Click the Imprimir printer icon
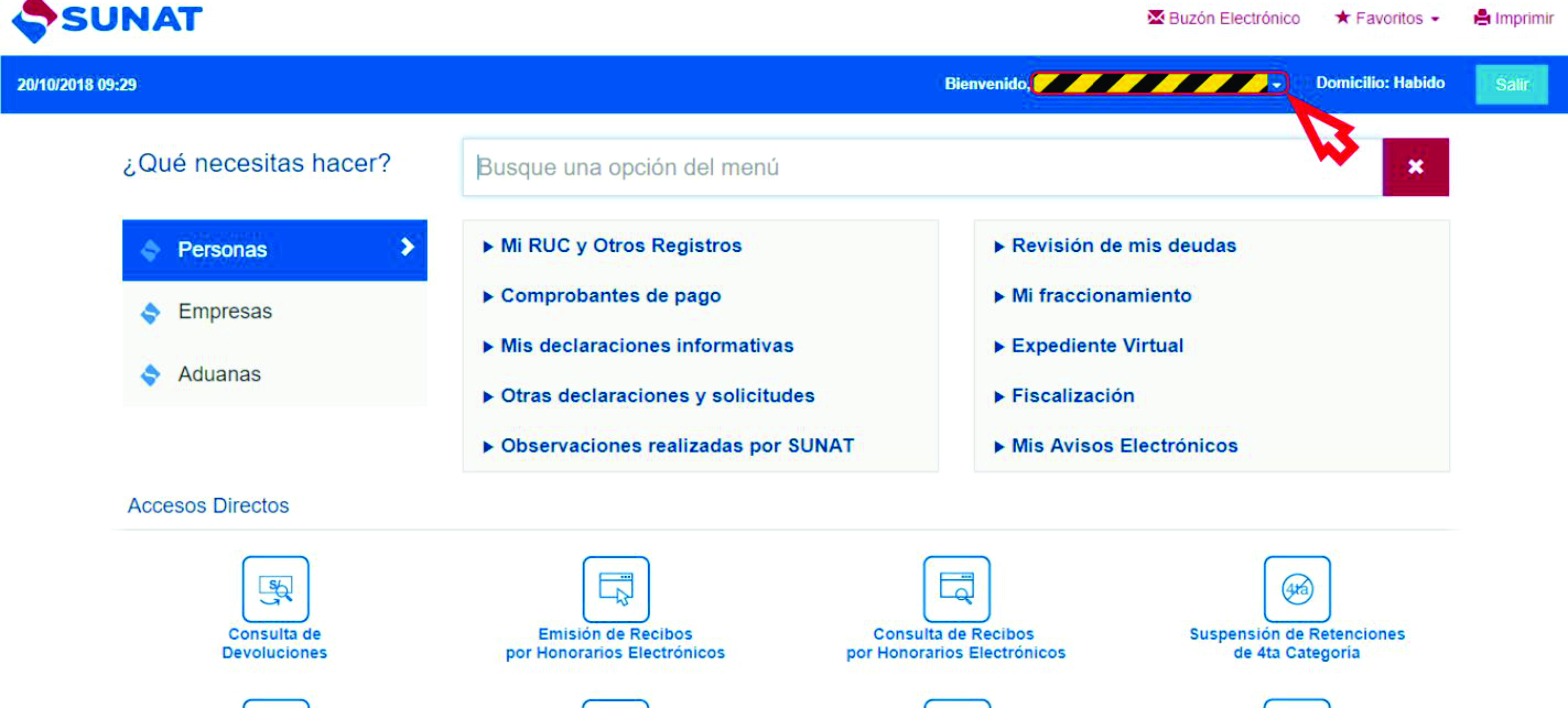The image size is (1568, 708). [1482, 18]
